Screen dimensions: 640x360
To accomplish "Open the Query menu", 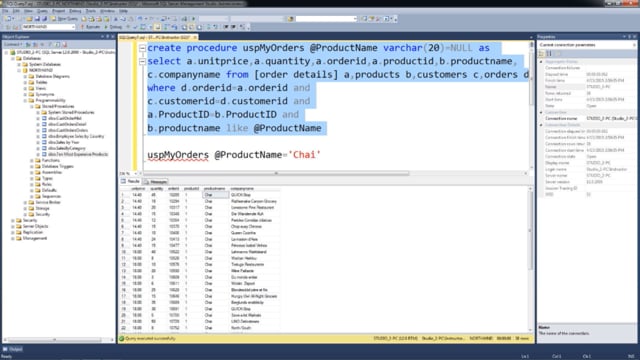I will click(x=42, y=11).
